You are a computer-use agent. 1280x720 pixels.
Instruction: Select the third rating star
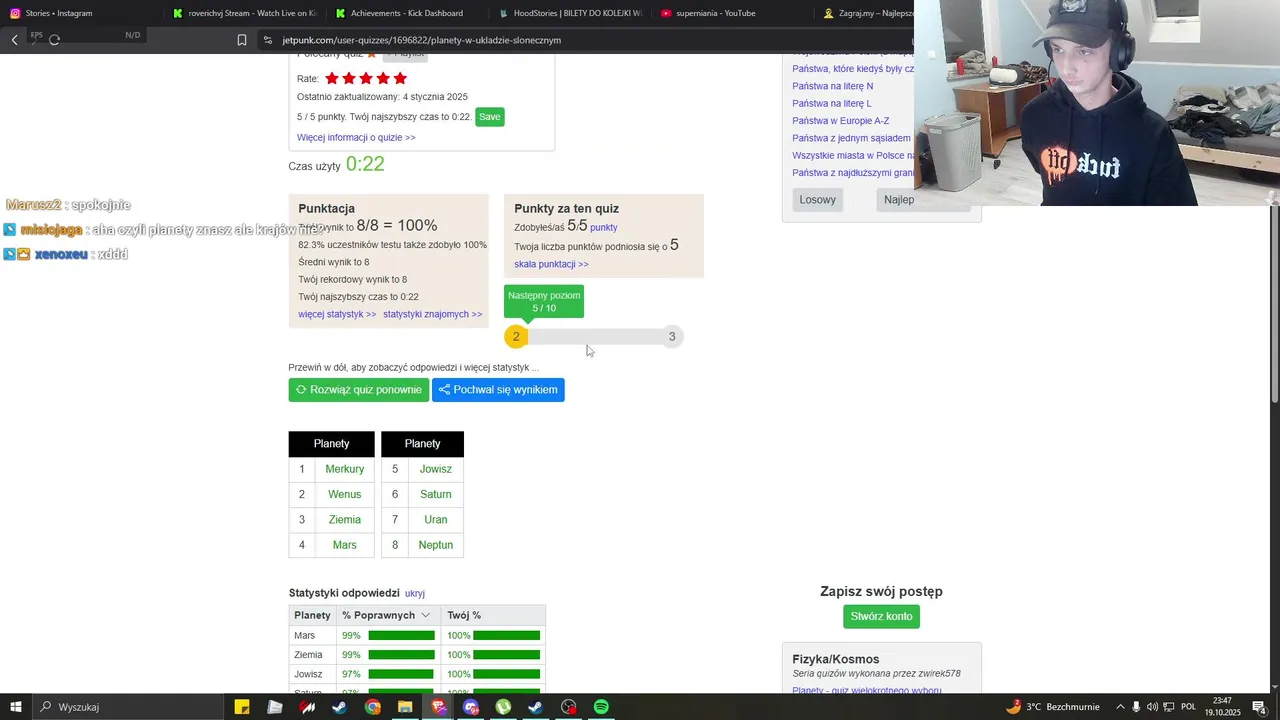366,78
